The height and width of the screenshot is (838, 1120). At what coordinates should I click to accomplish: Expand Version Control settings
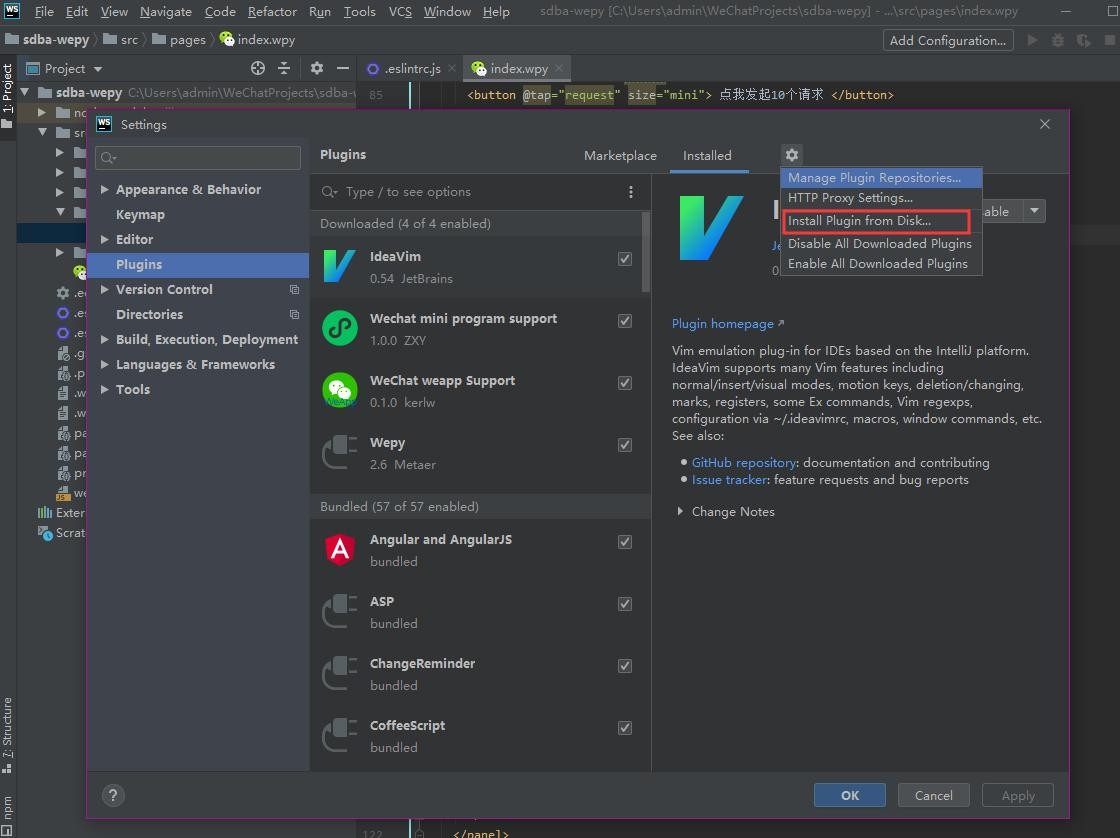(x=104, y=289)
